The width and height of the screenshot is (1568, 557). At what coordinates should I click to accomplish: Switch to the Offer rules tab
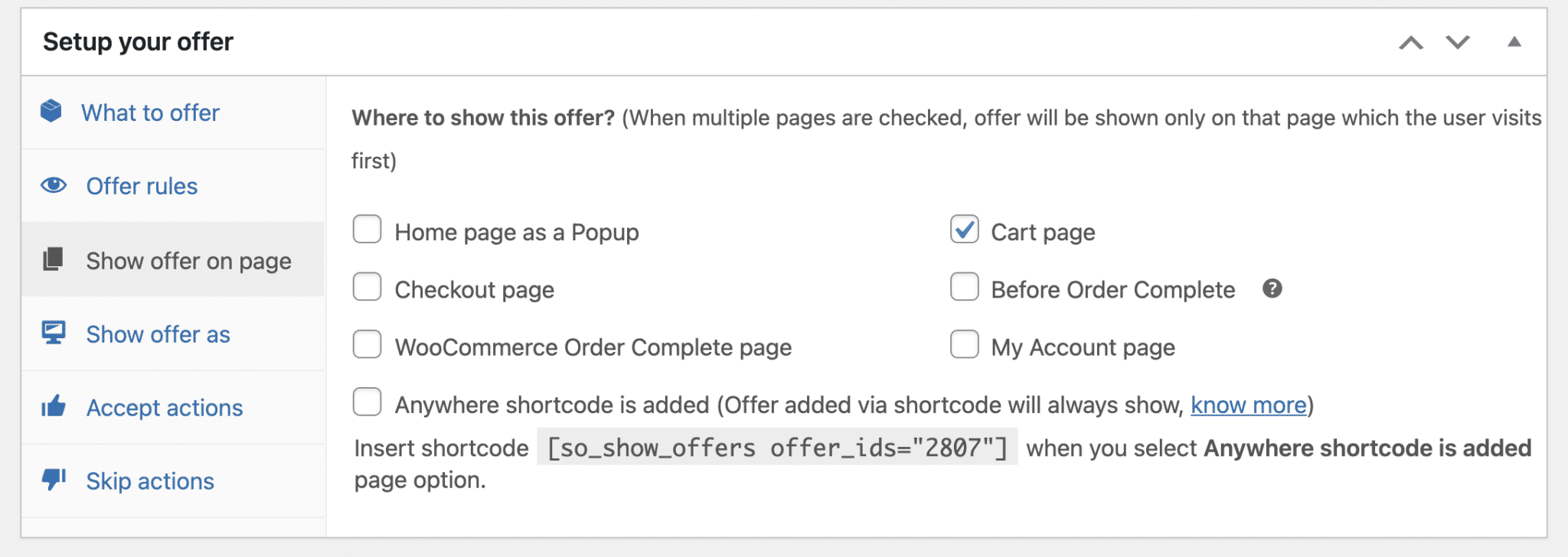coord(142,187)
